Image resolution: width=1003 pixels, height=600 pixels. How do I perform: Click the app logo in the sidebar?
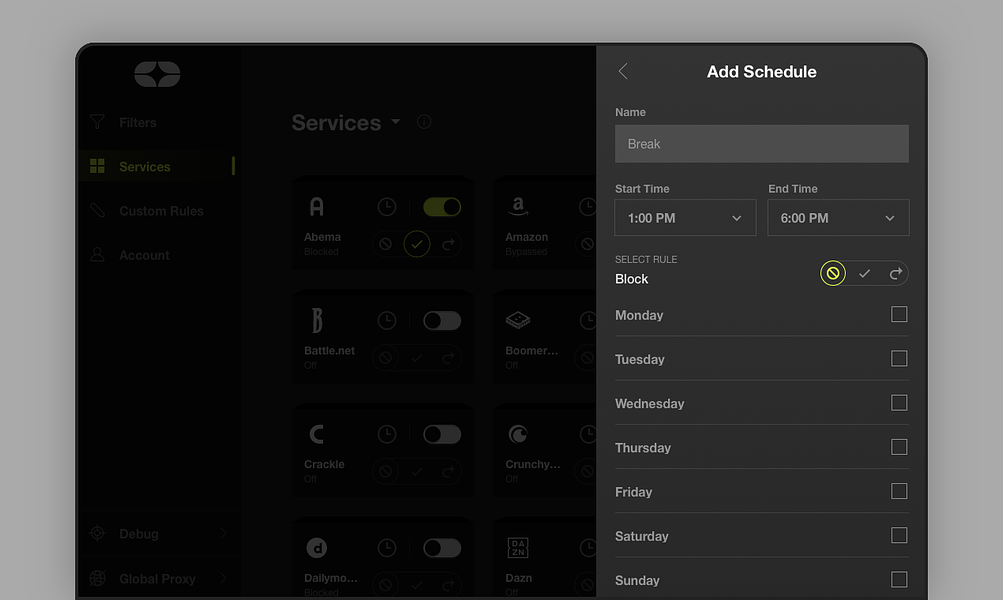pyautogui.click(x=157, y=74)
